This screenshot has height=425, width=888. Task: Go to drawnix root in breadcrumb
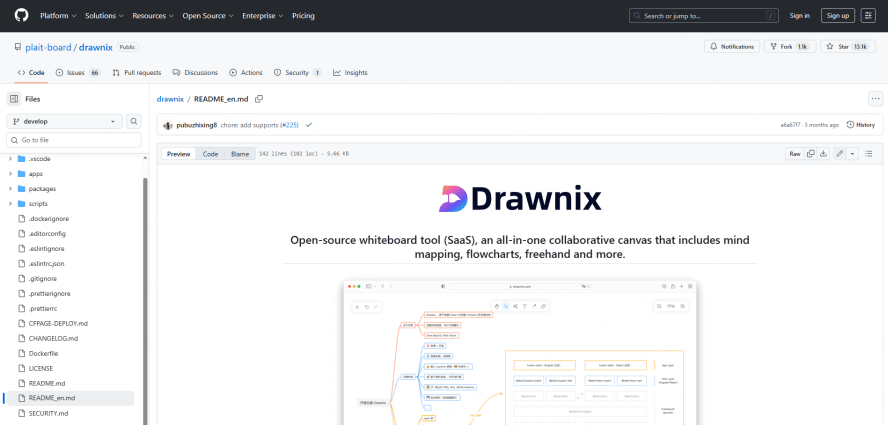click(x=170, y=99)
